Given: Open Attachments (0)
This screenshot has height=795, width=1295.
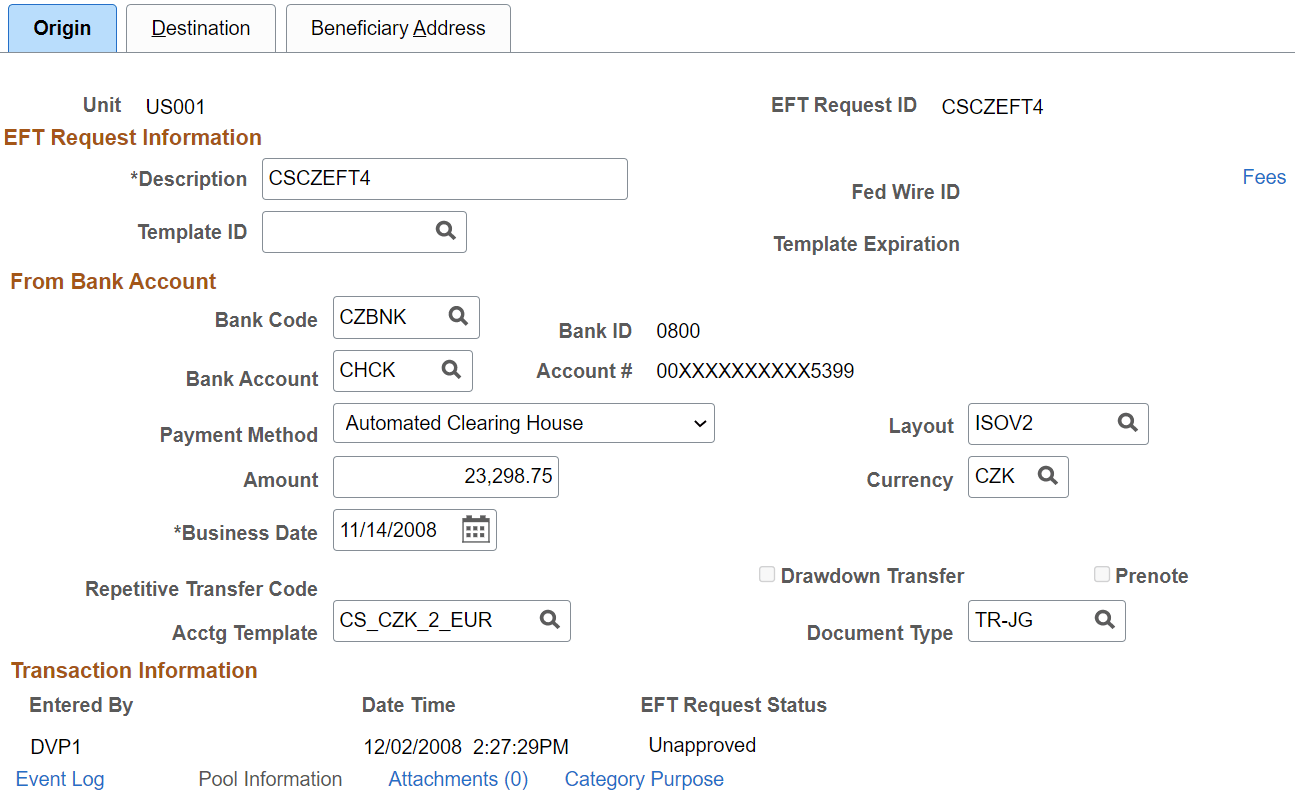Looking at the screenshot, I should (457, 779).
